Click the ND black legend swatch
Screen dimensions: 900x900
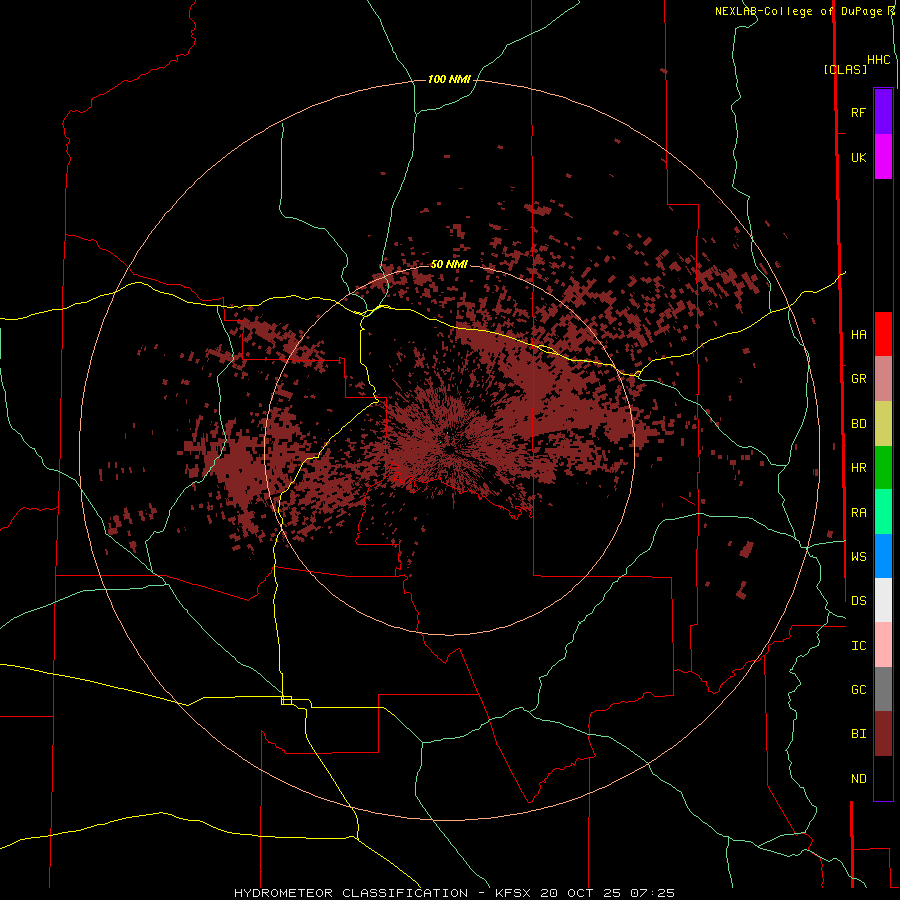point(883,778)
